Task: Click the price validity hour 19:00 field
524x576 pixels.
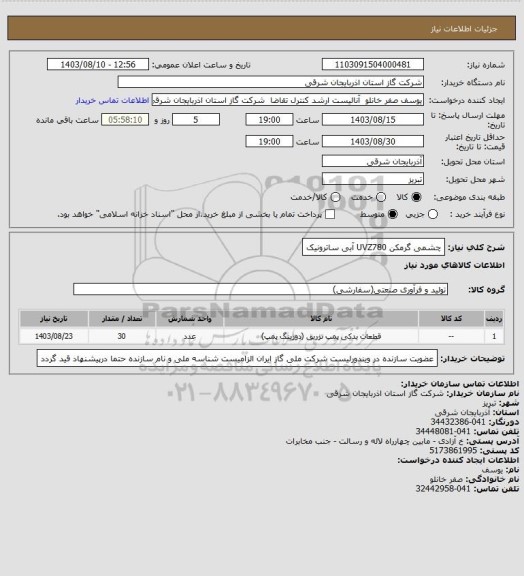Action: pos(269,141)
